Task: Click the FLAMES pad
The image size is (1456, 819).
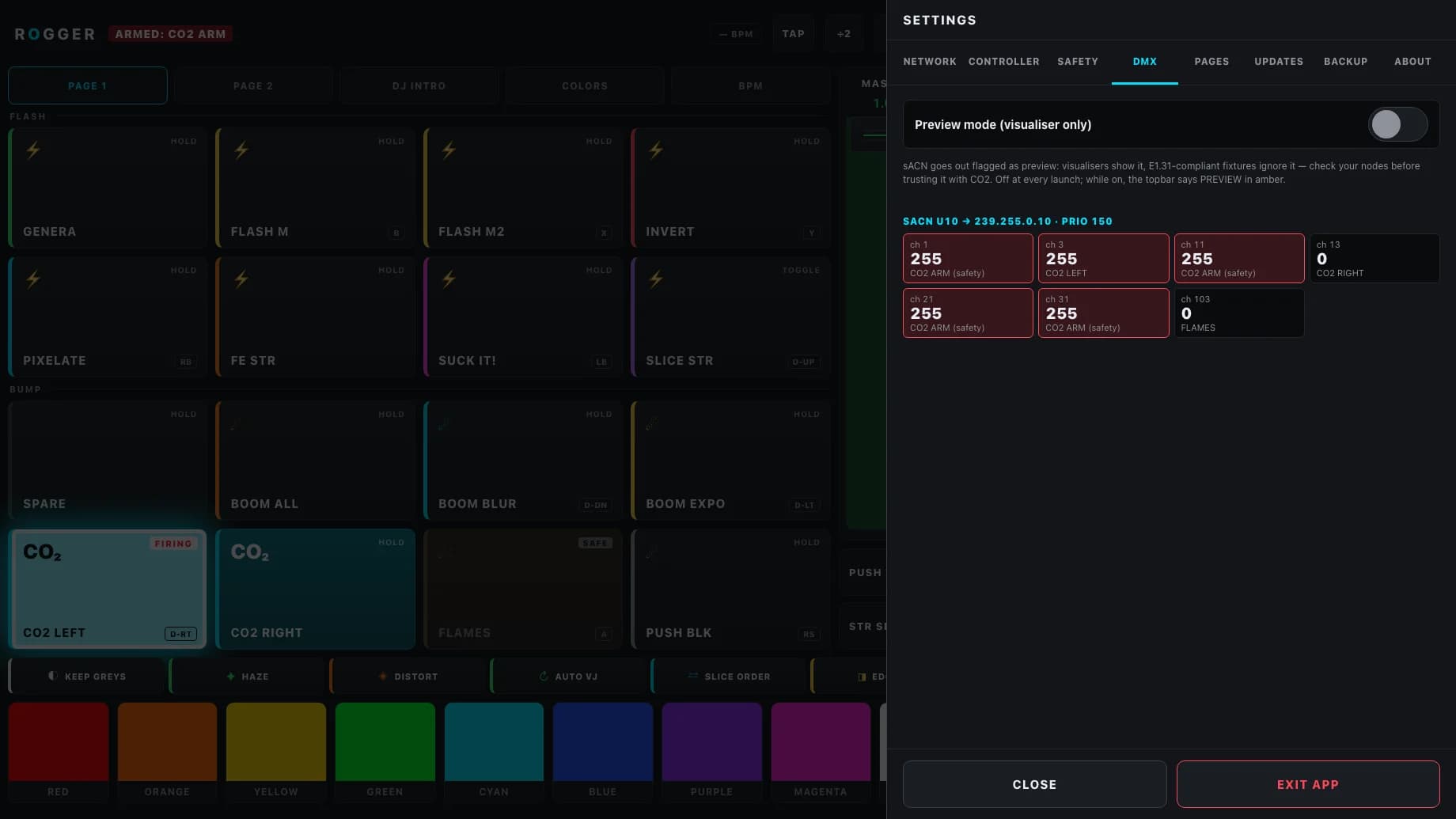Action: click(x=523, y=589)
